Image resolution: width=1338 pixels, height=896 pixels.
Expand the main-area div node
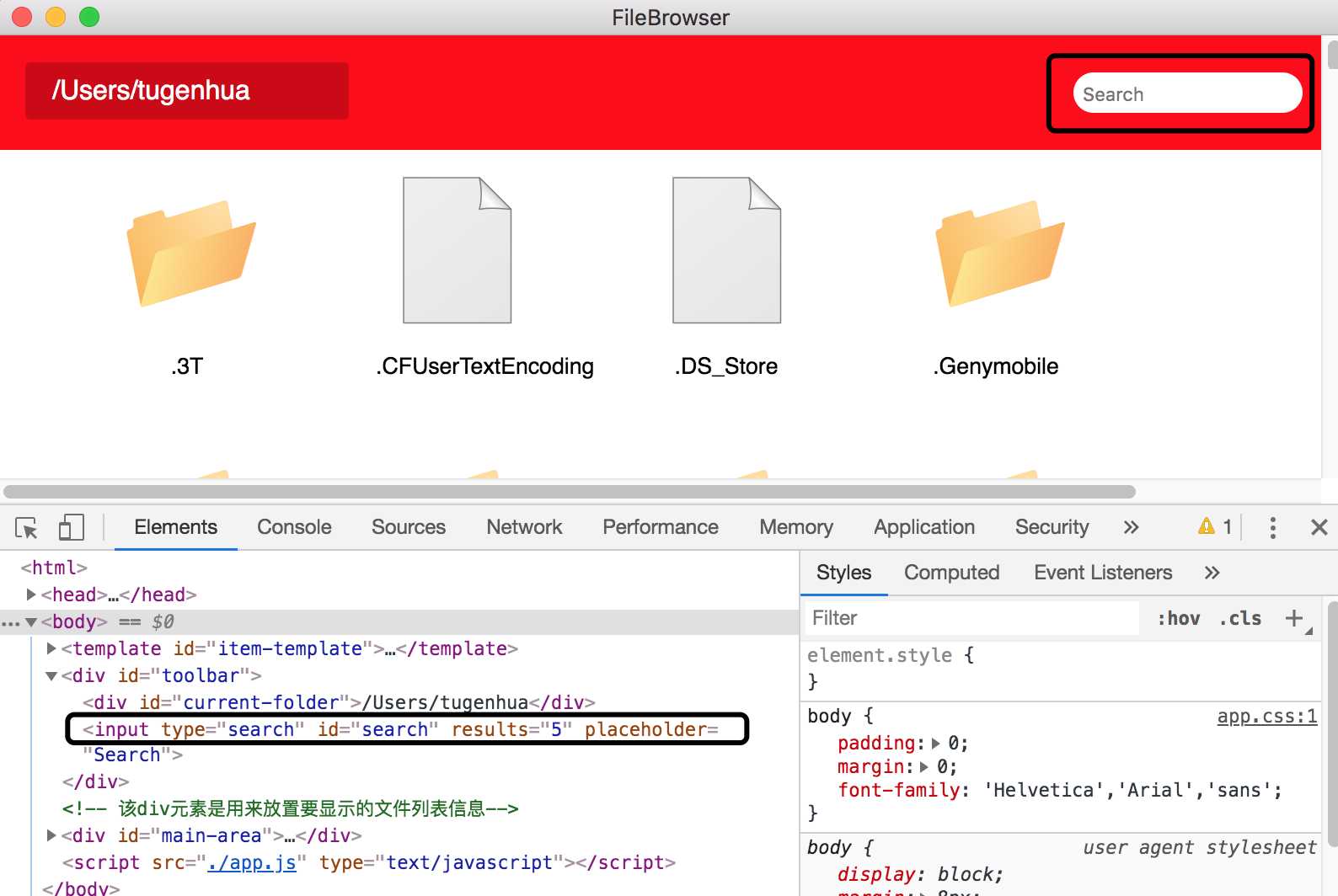[x=51, y=835]
